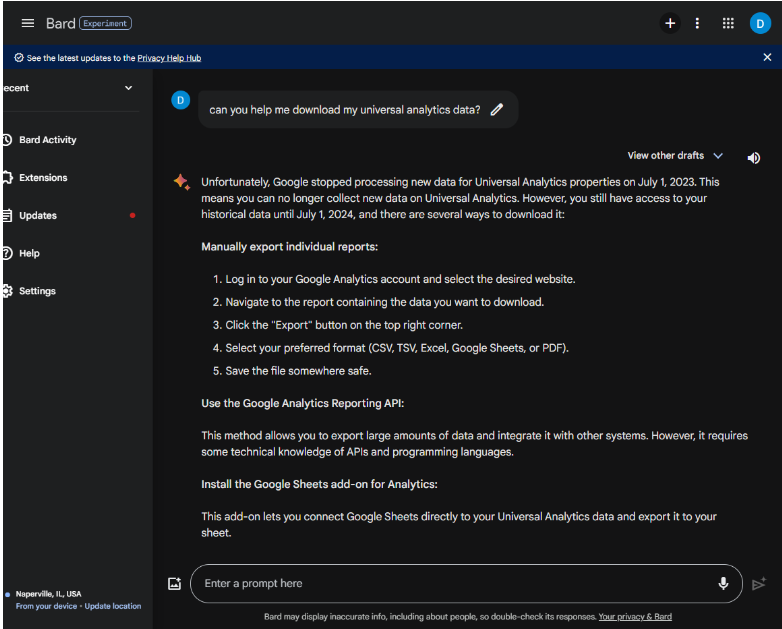Open Settings menu
Screen dimensions: 782x629
click(x=37, y=291)
